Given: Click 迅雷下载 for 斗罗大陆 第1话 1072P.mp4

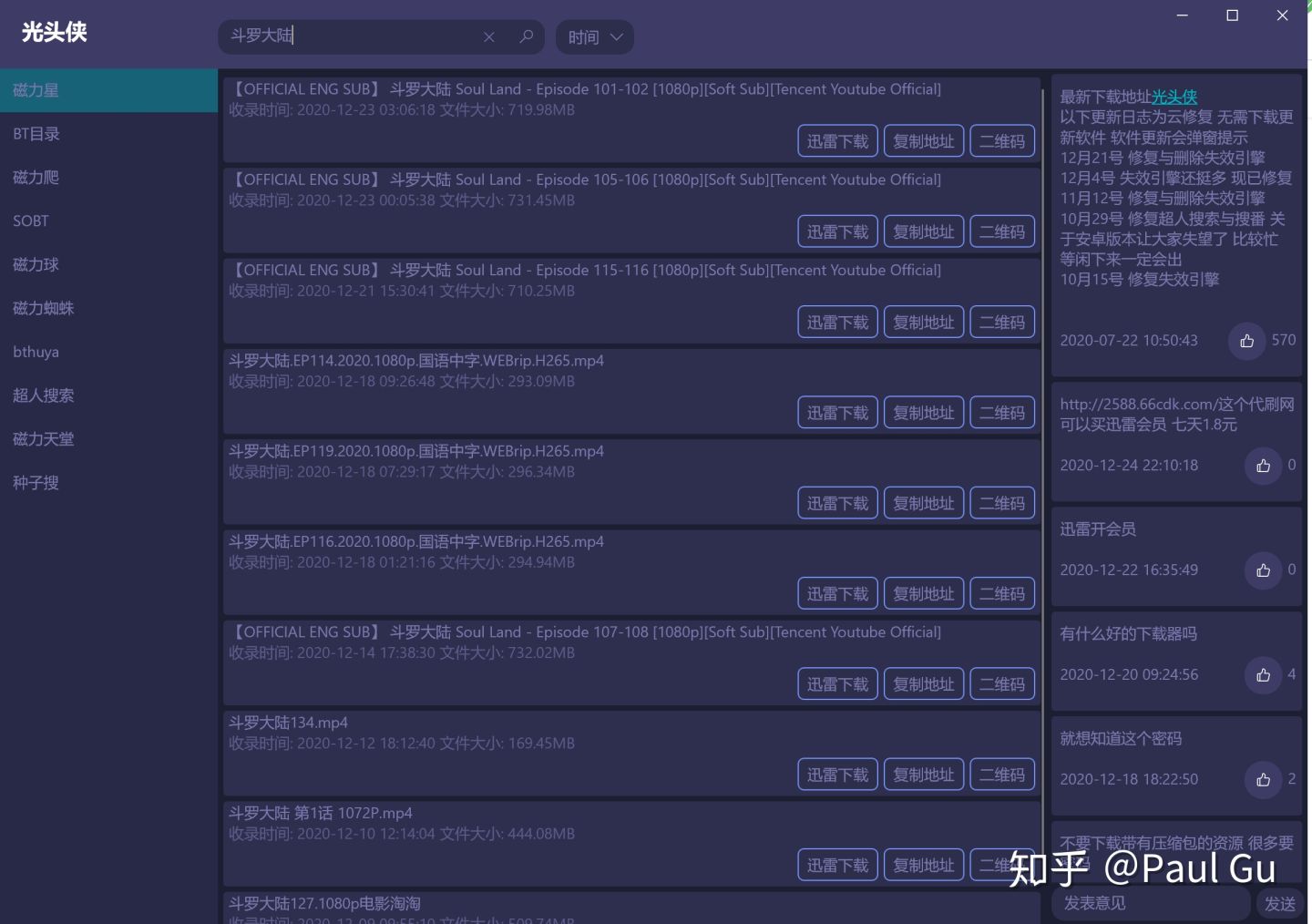Looking at the screenshot, I should pos(837,865).
